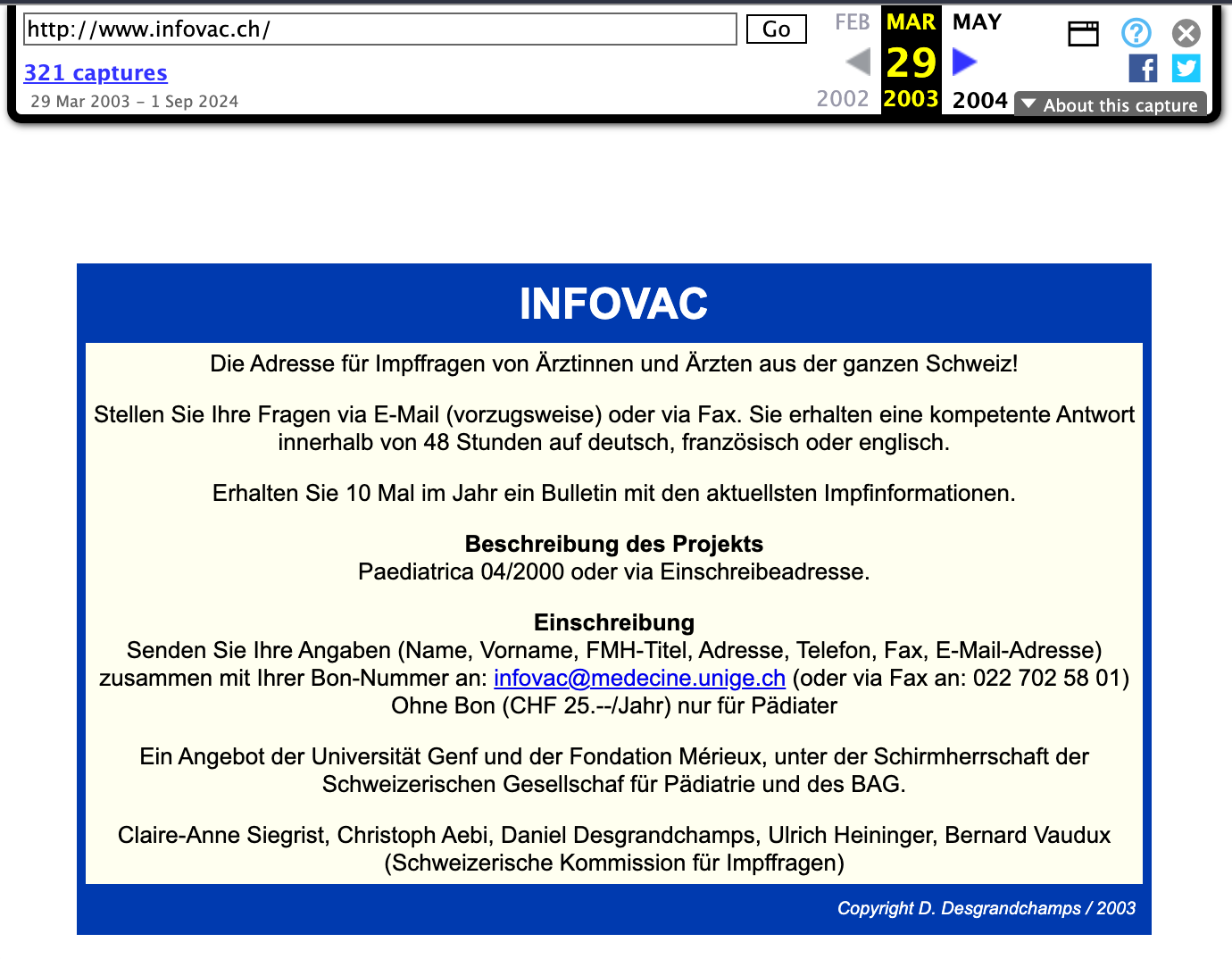This screenshot has height=959, width=1232.
Task: Expand the About this capture panel
Action: click(1111, 104)
